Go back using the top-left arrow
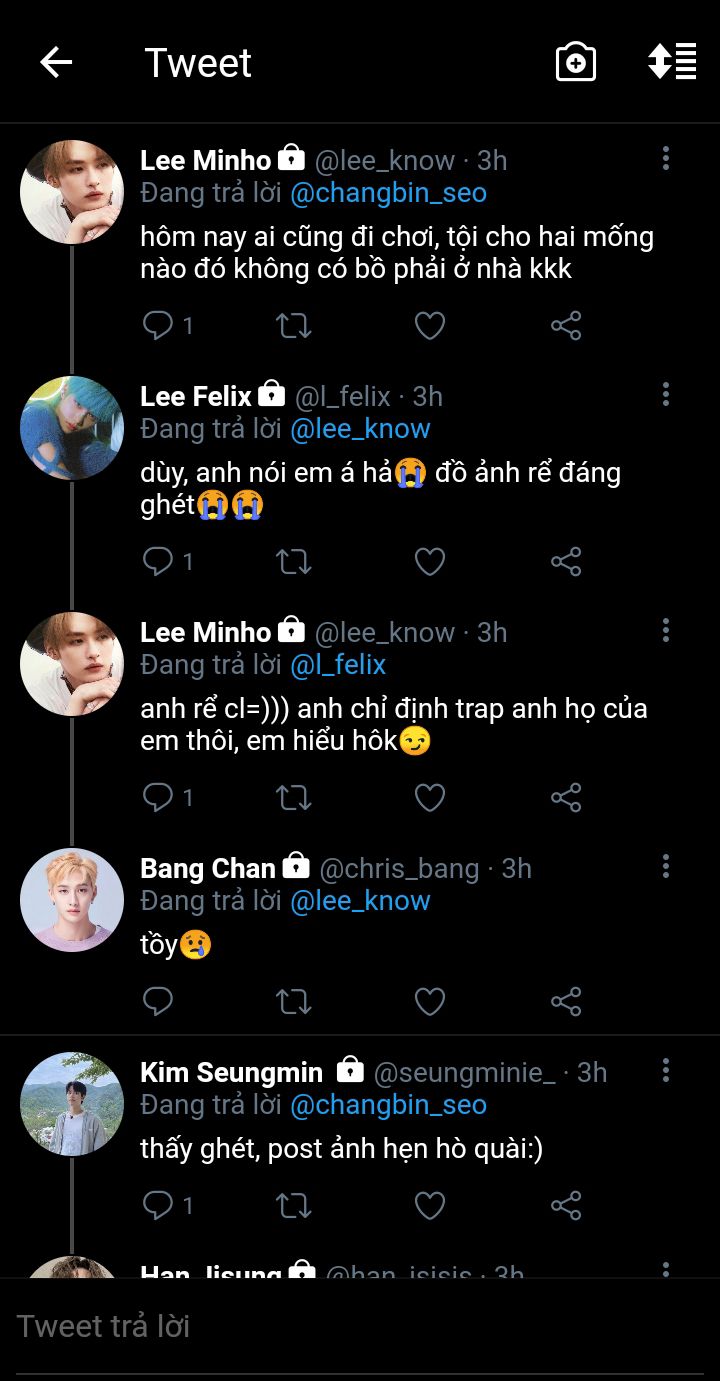Viewport: 720px width, 1381px height. tap(56, 62)
